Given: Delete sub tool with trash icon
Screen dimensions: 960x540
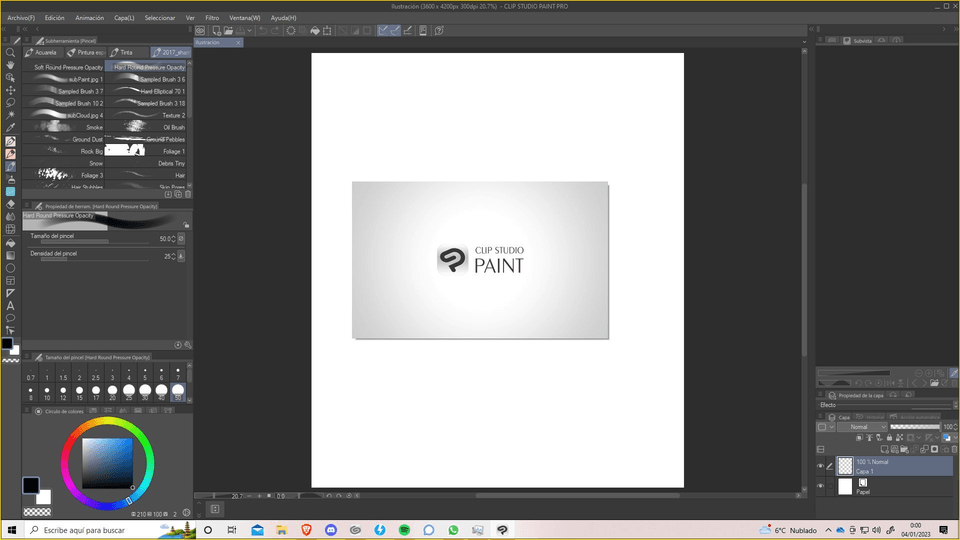Looking at the screenshot, I should (188, 195).
